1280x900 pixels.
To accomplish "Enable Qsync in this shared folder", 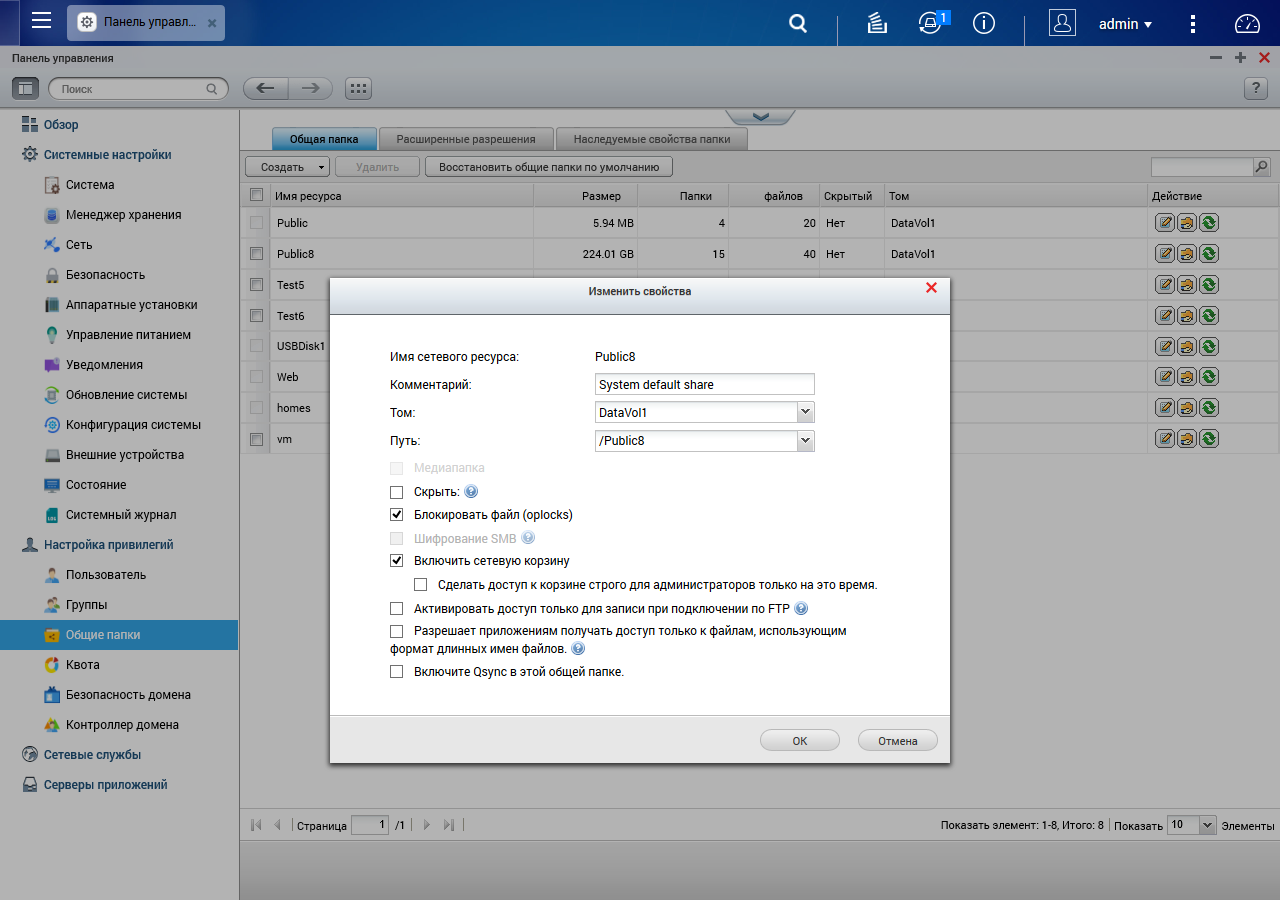I will tap(396, 672).
